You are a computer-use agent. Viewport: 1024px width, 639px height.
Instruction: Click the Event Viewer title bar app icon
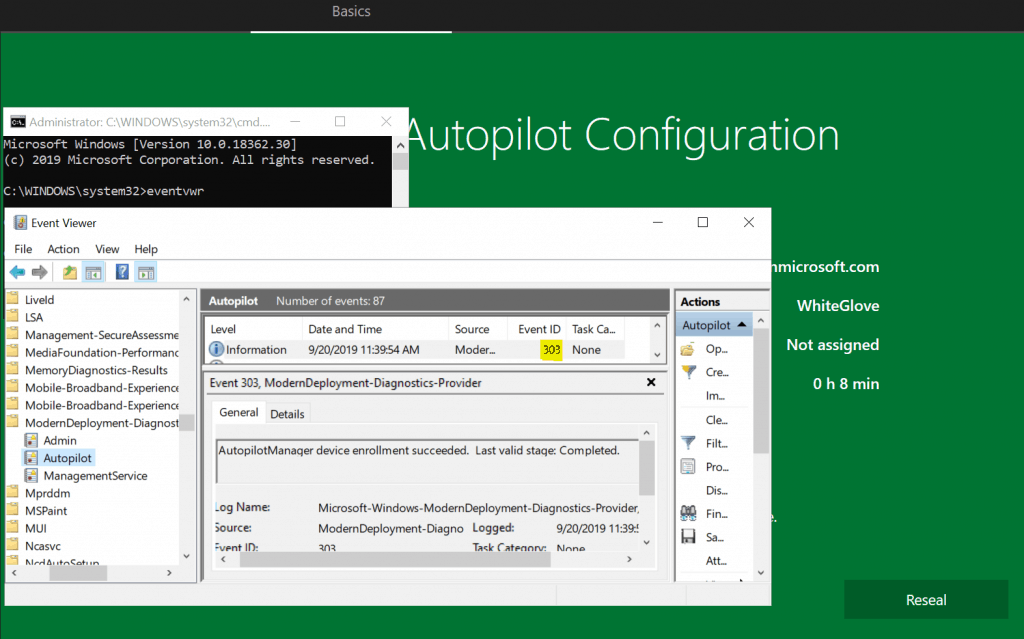point(20,223)
